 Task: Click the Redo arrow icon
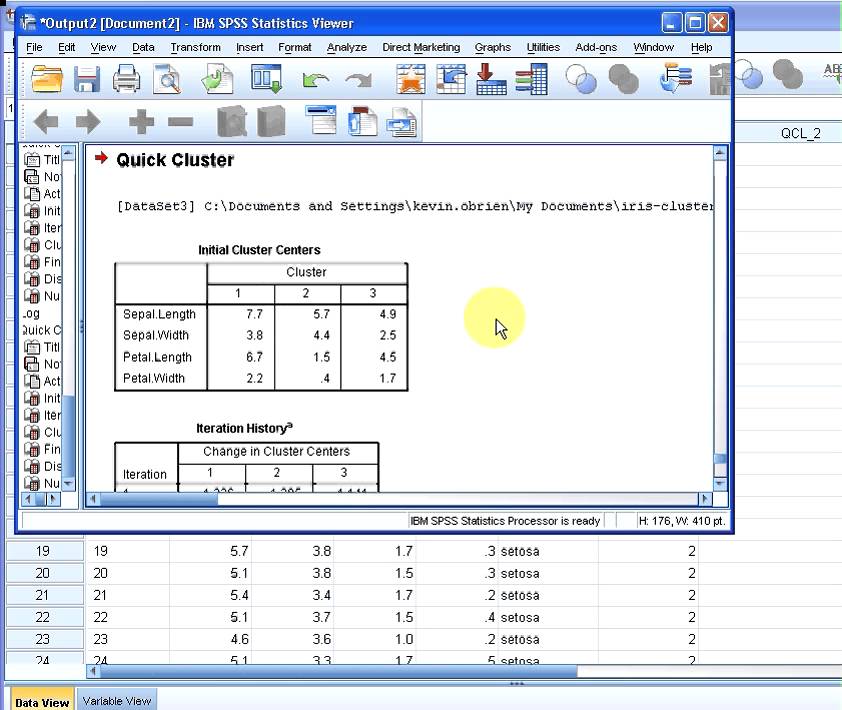[x=359, y=81]
